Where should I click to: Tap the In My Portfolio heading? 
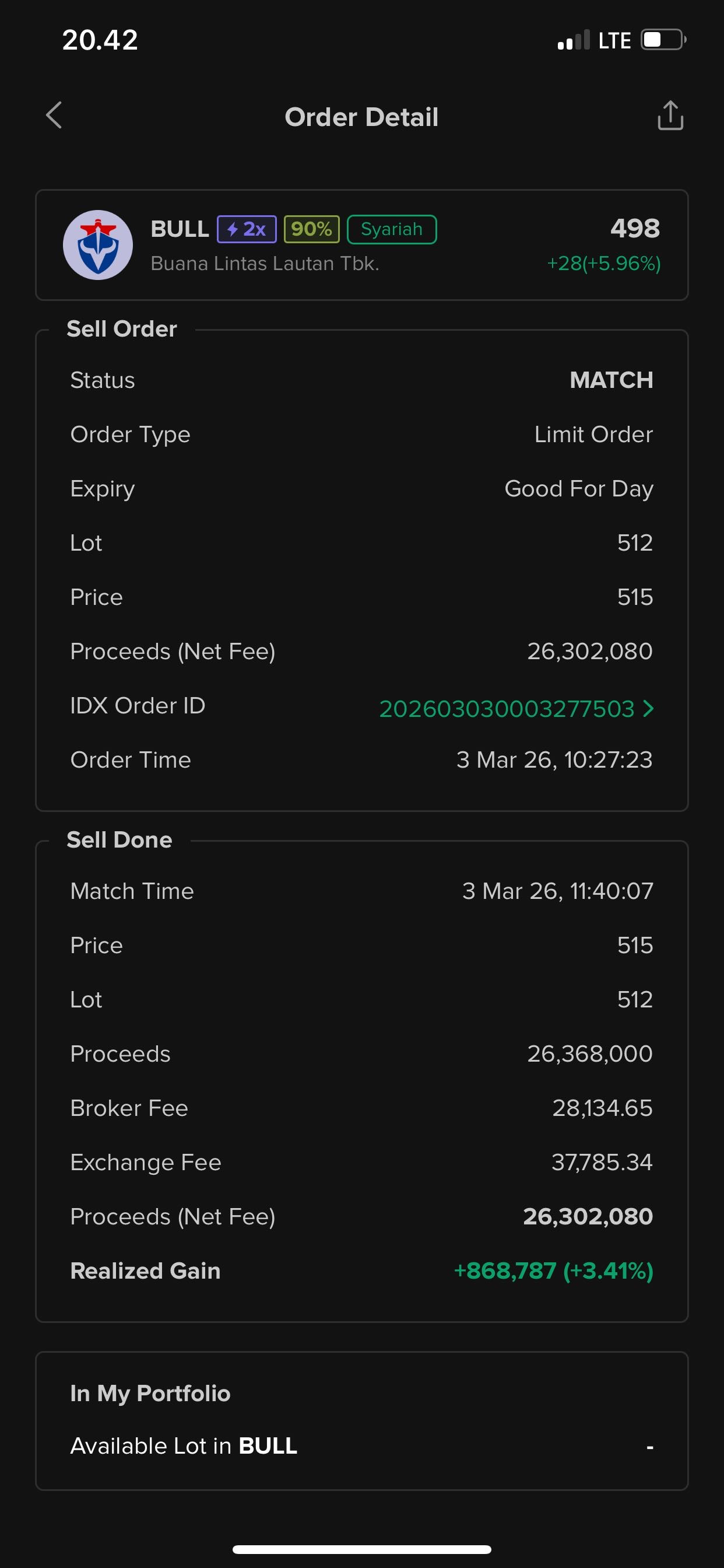tap(150, 1394)
